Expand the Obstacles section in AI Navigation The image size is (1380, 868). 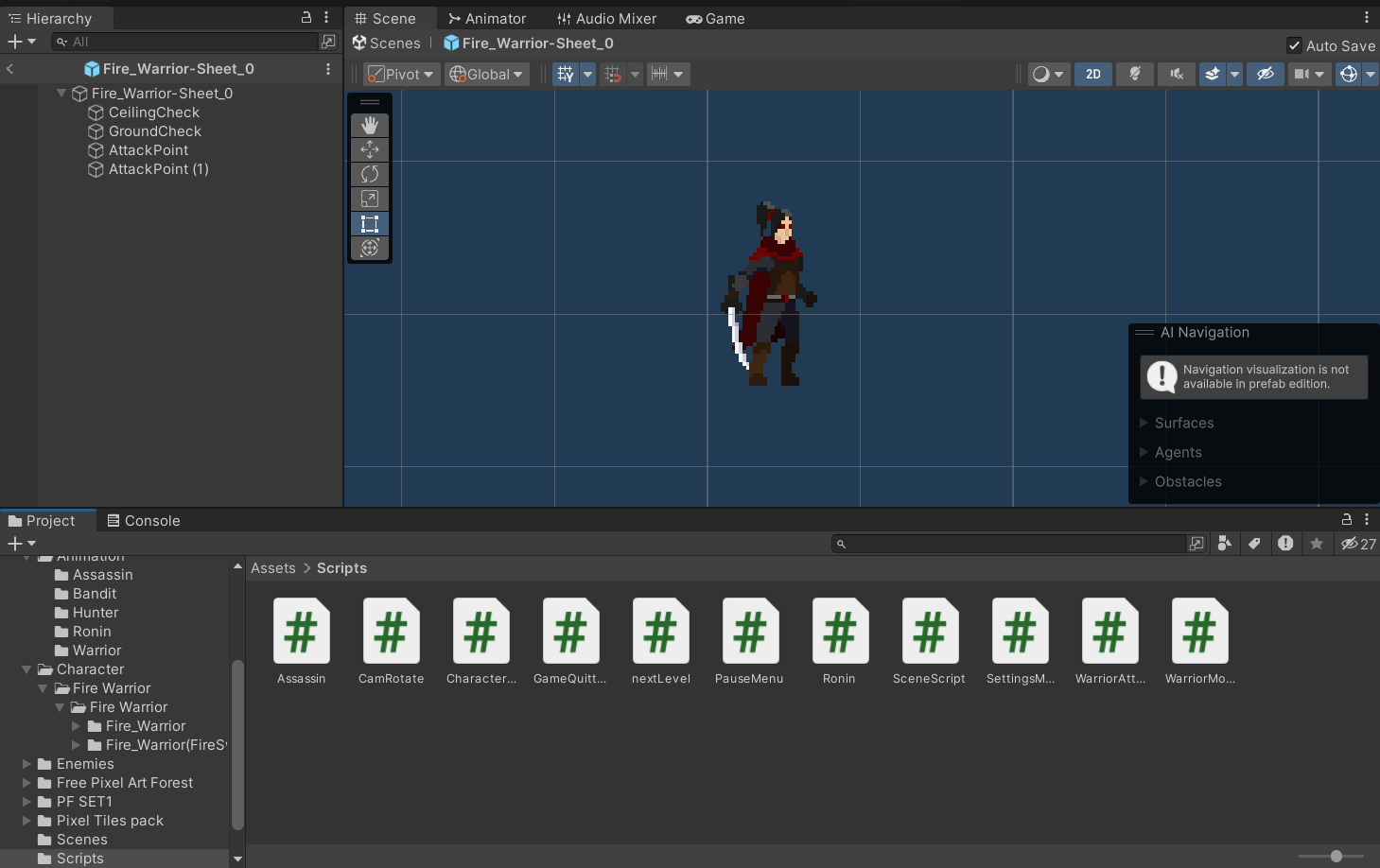[1144, 481]
